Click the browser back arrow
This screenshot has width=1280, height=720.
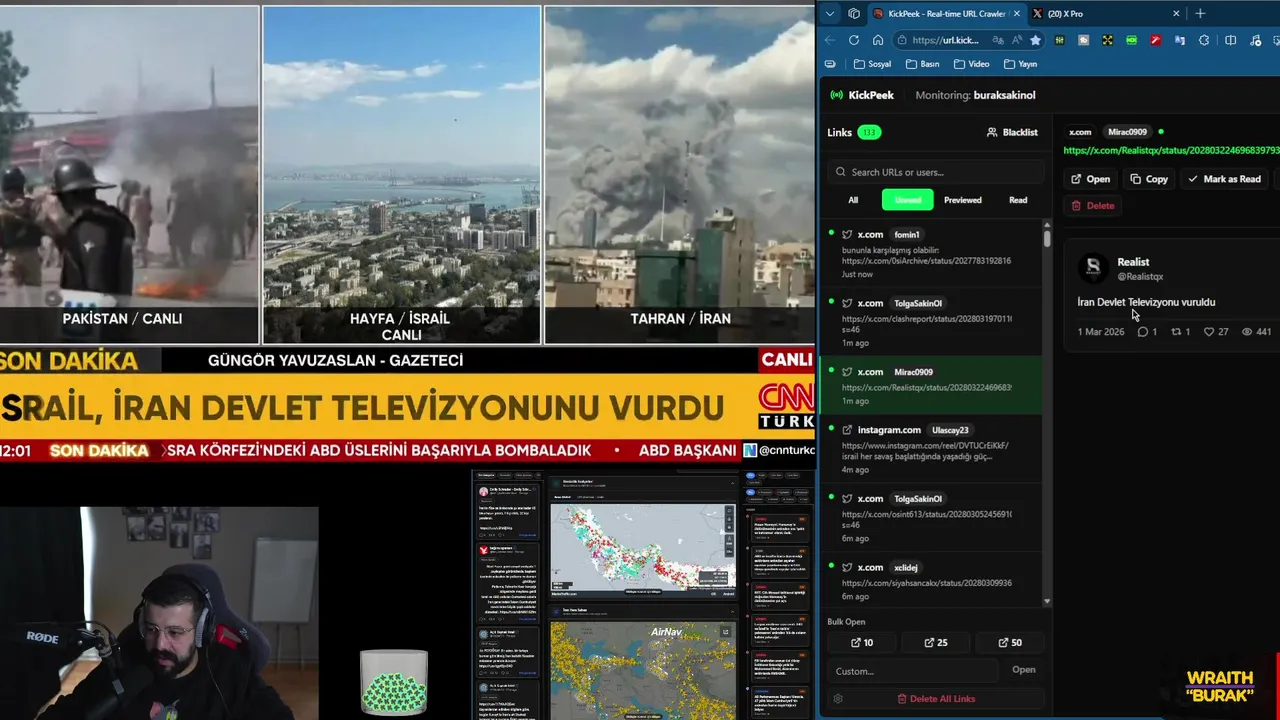[x=830, y=40]
